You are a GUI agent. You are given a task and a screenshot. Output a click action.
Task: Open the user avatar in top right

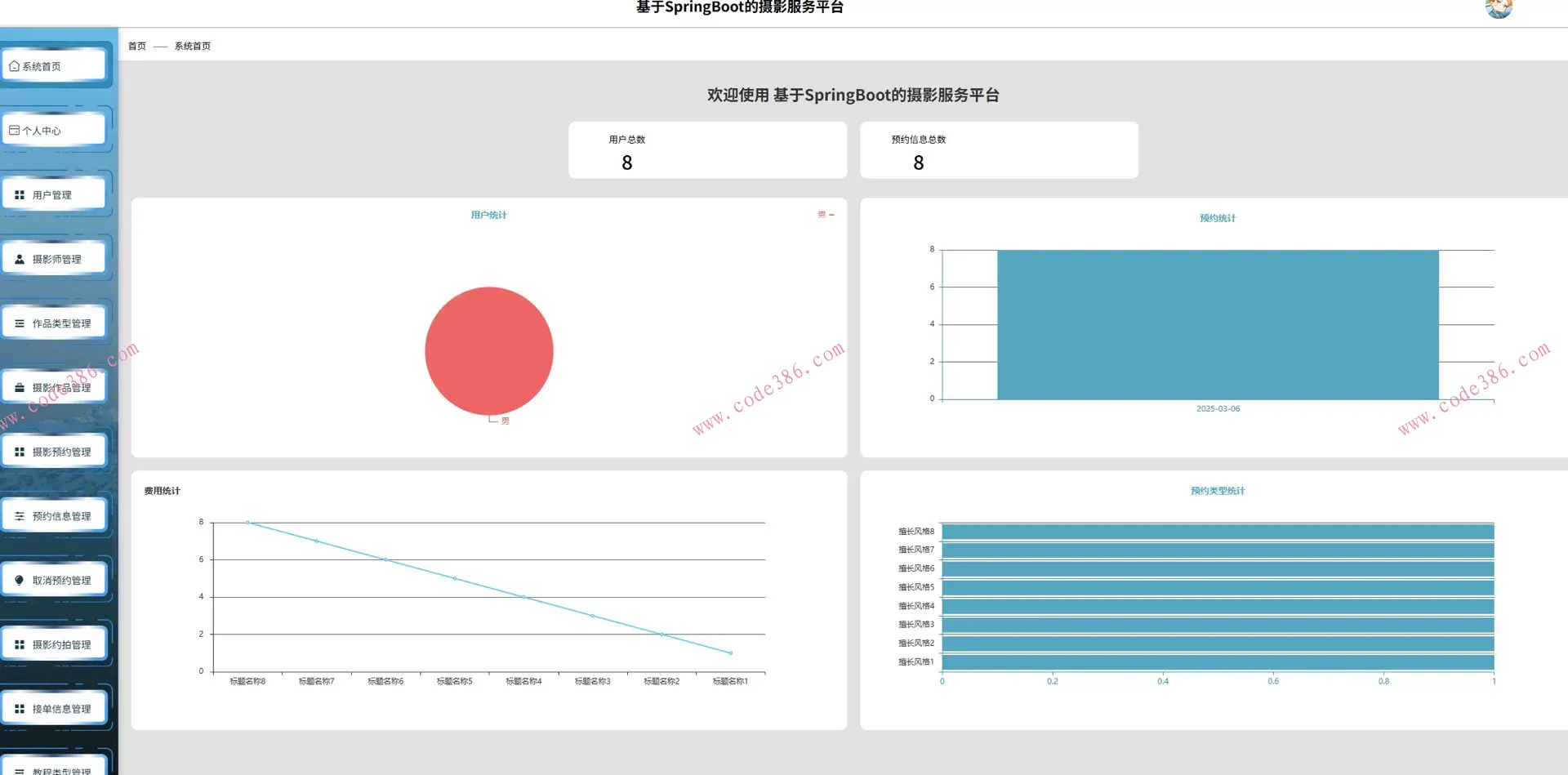pyautogui.click(x=1499, y=9)
